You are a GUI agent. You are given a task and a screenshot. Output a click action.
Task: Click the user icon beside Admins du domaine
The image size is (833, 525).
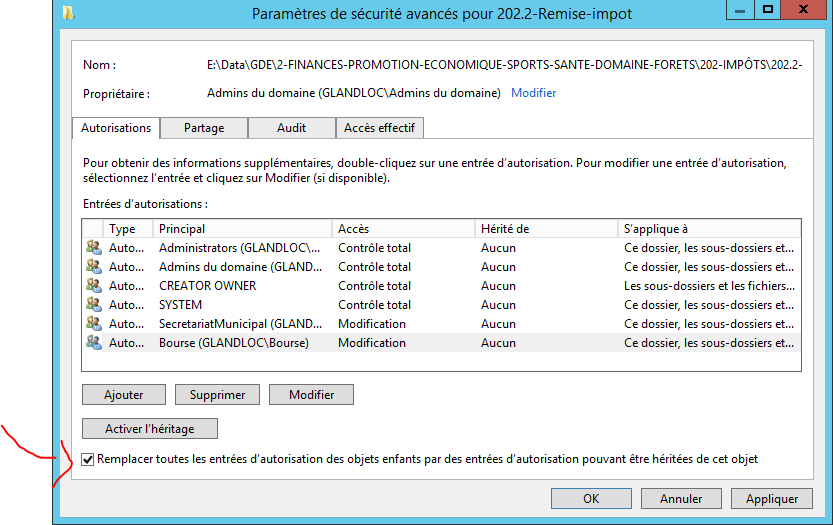(x=94, y=267)
